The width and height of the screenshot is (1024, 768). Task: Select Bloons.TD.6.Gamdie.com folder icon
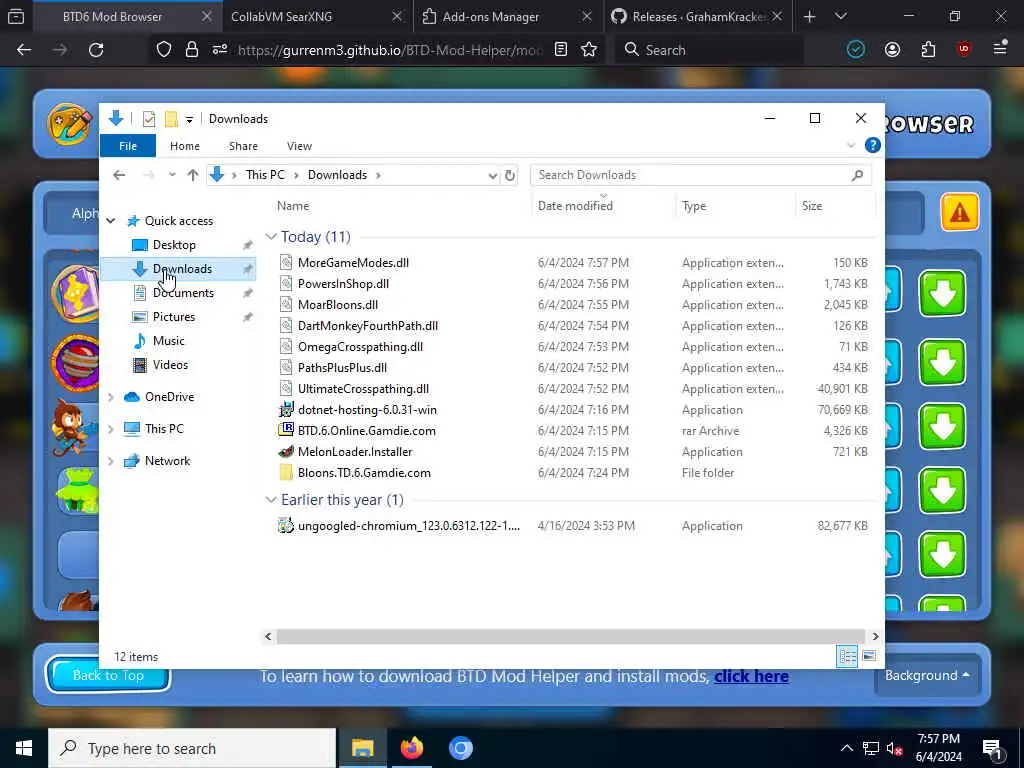(285, 472)
